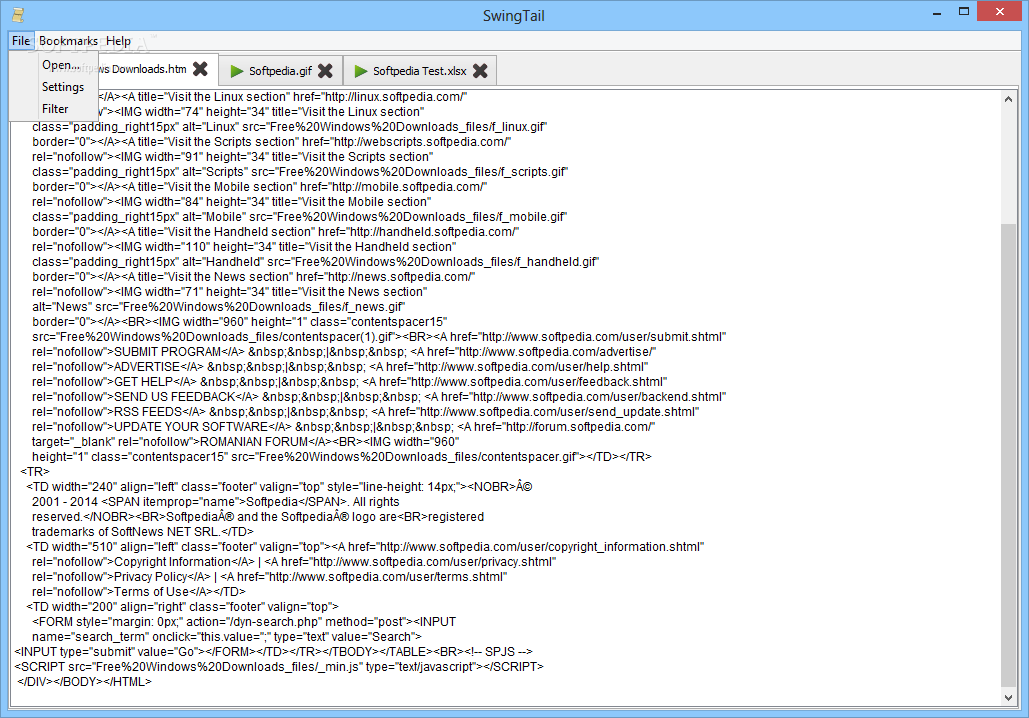Switch to the Softpedia Test.xlsx tab
The width and height of the screenshot is (1029, 718).
pos(420,71)
